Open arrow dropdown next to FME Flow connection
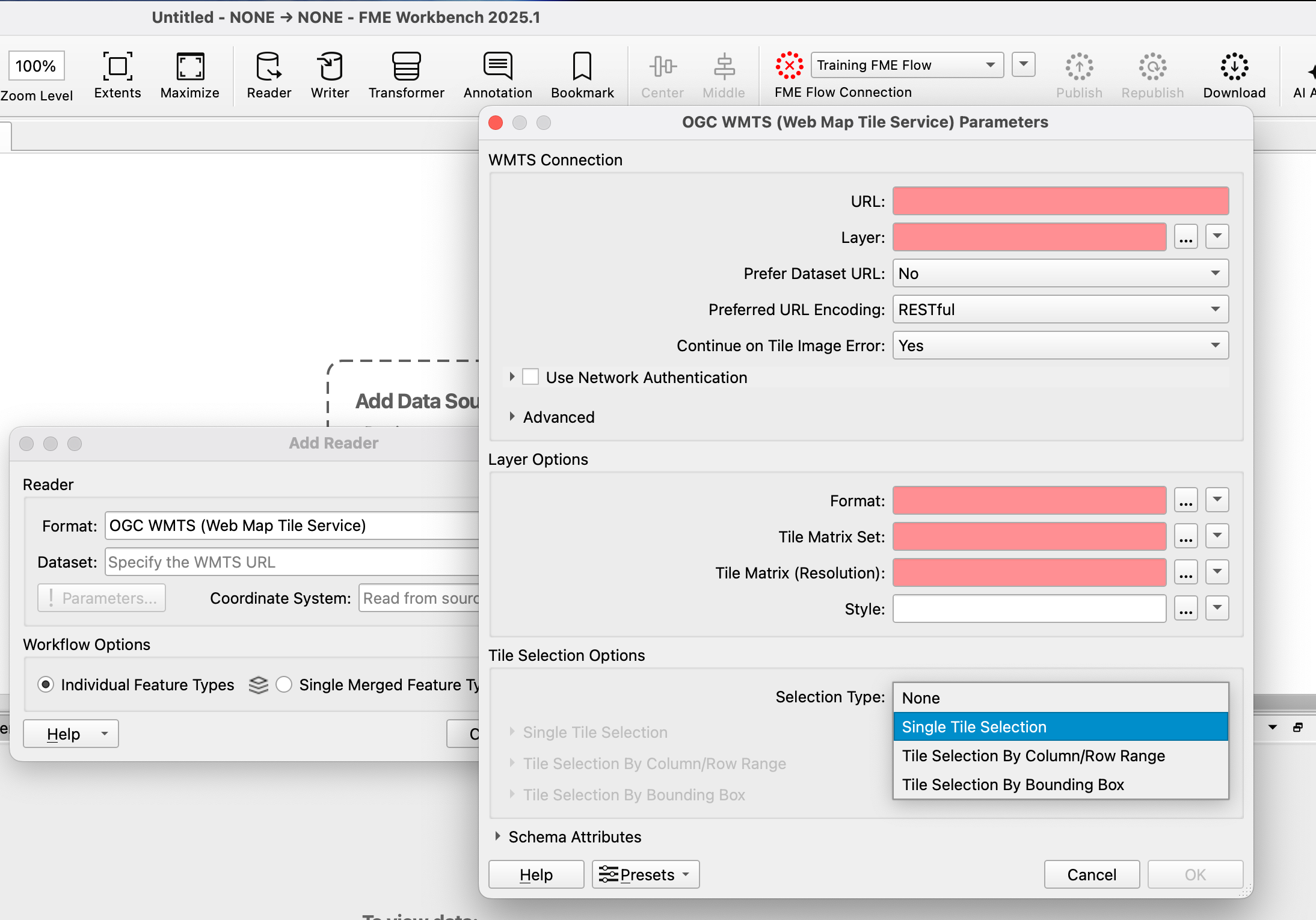This screenshot has height=920, width=1316. 1023,64
